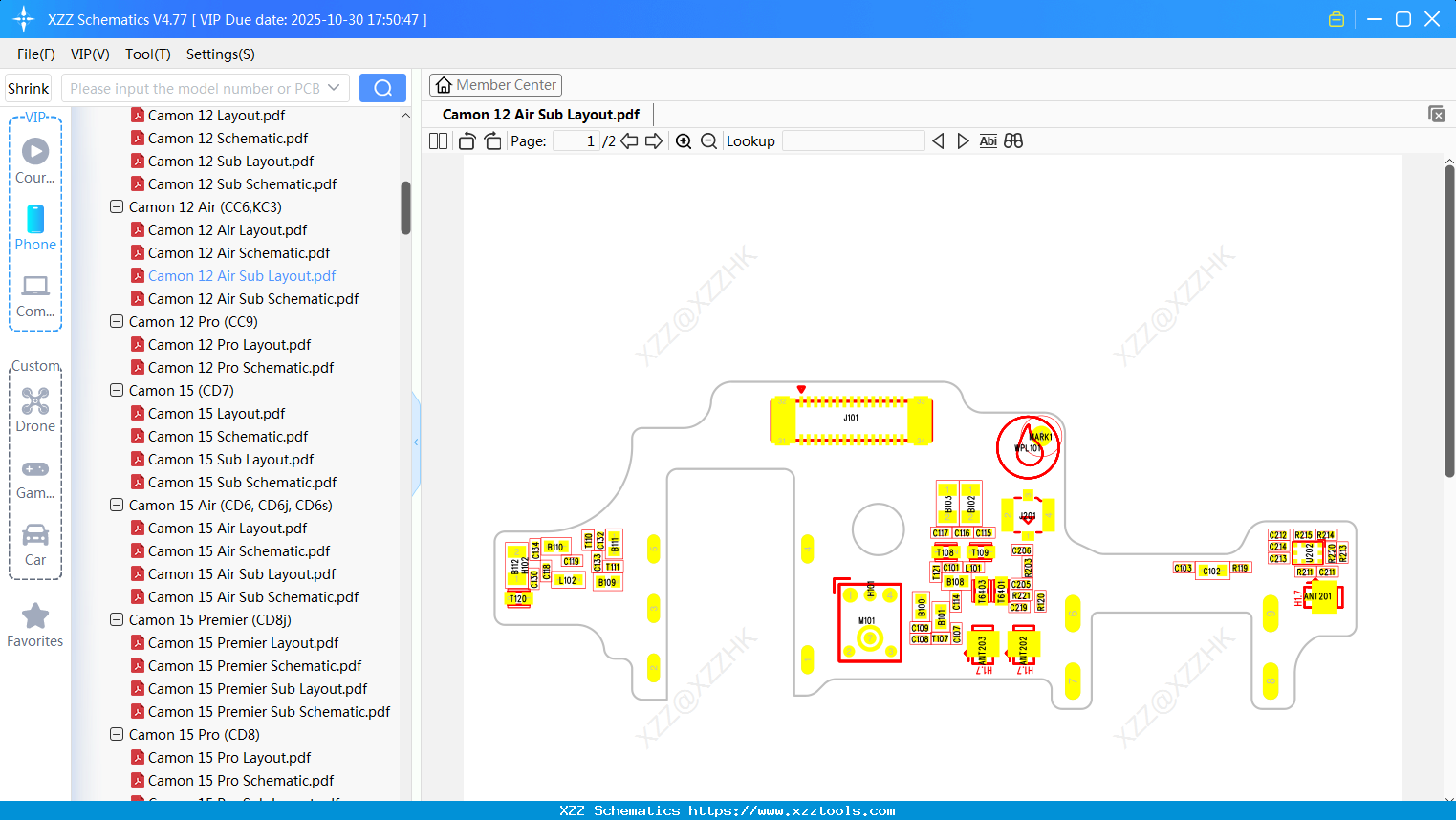This screenshot has width=1456, height=820.
Task: Open Camon 12 Air Schematic.pdf
Action: [x=239, y=252]
